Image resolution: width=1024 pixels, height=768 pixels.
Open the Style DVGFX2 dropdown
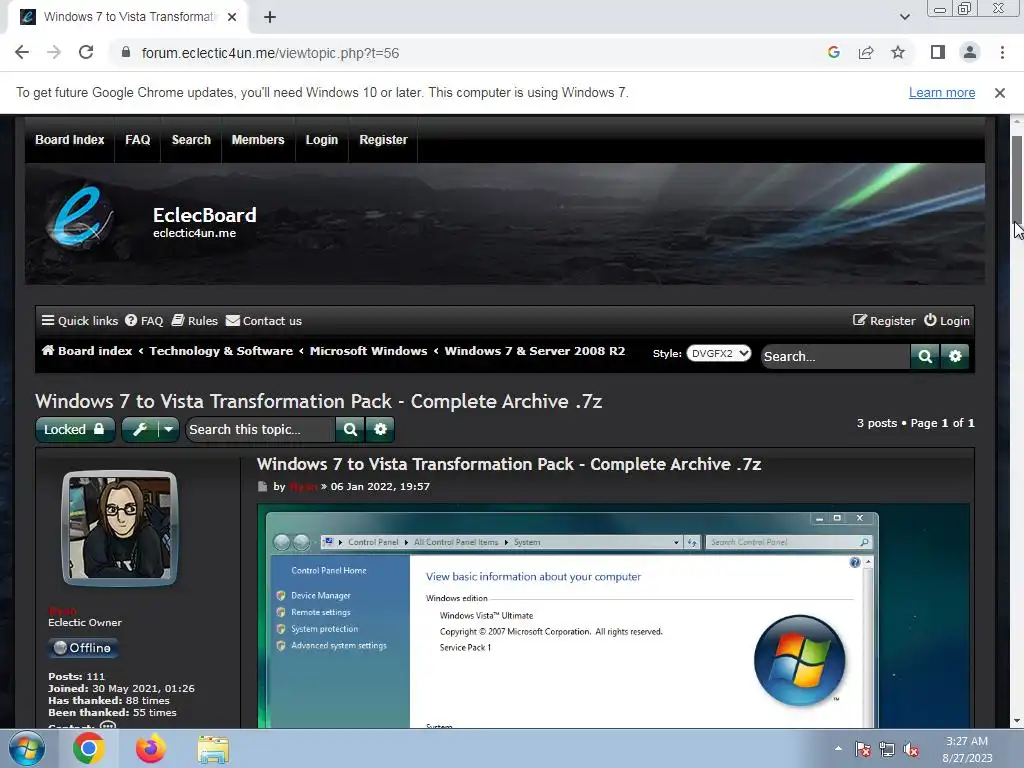[718, 353]
